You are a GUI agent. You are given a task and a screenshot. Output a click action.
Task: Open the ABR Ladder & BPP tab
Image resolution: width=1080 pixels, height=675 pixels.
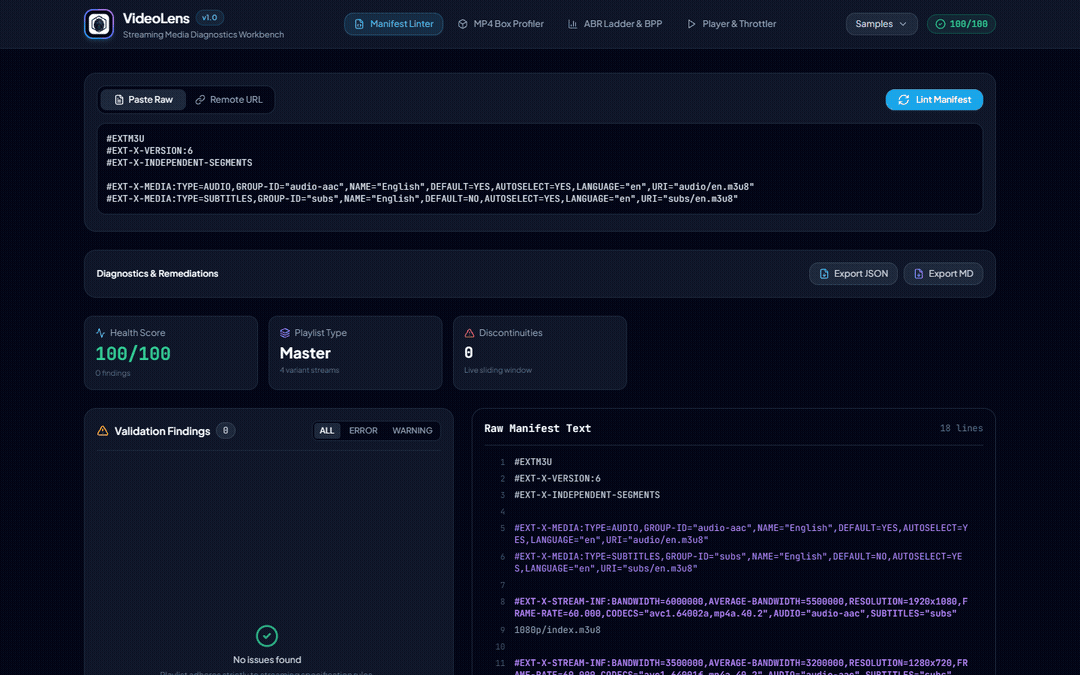click(x=615, y=24)
